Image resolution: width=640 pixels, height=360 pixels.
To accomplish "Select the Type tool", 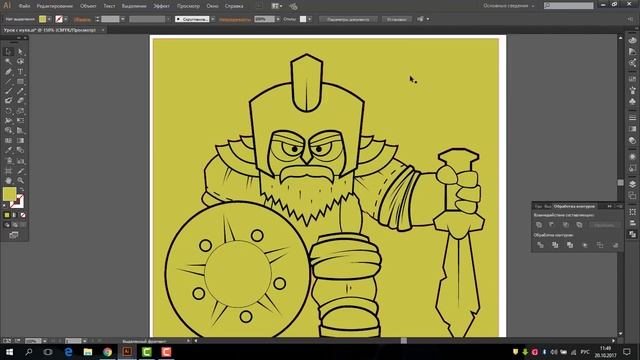I will coord(20,71).
